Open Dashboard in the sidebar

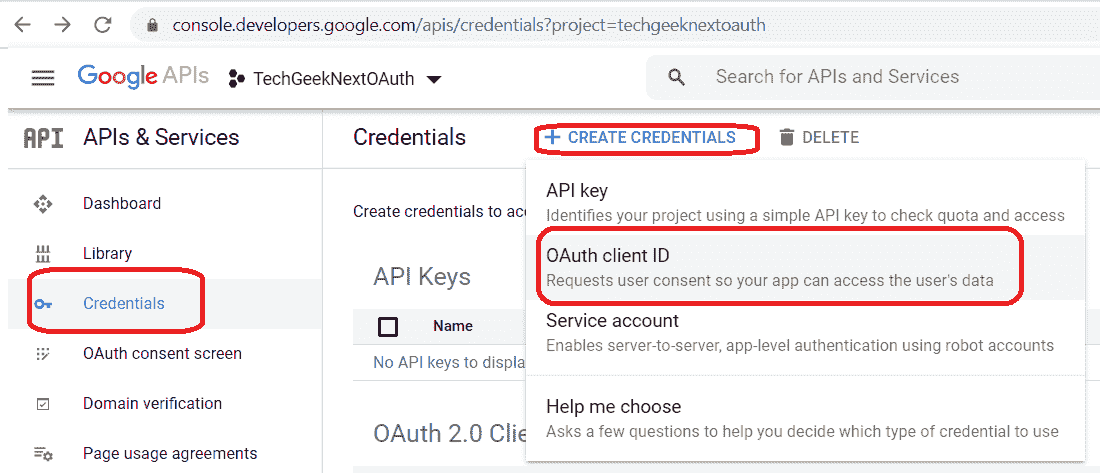[x=165, y=204]
